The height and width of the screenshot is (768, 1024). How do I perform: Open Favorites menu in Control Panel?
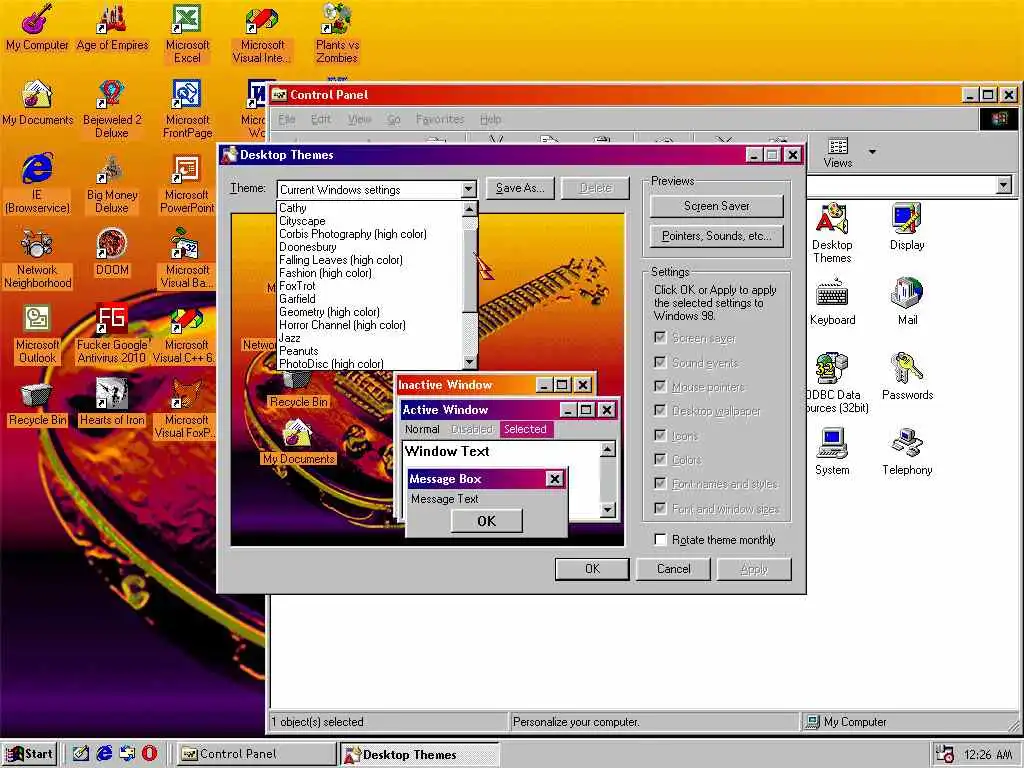point(440,119)
